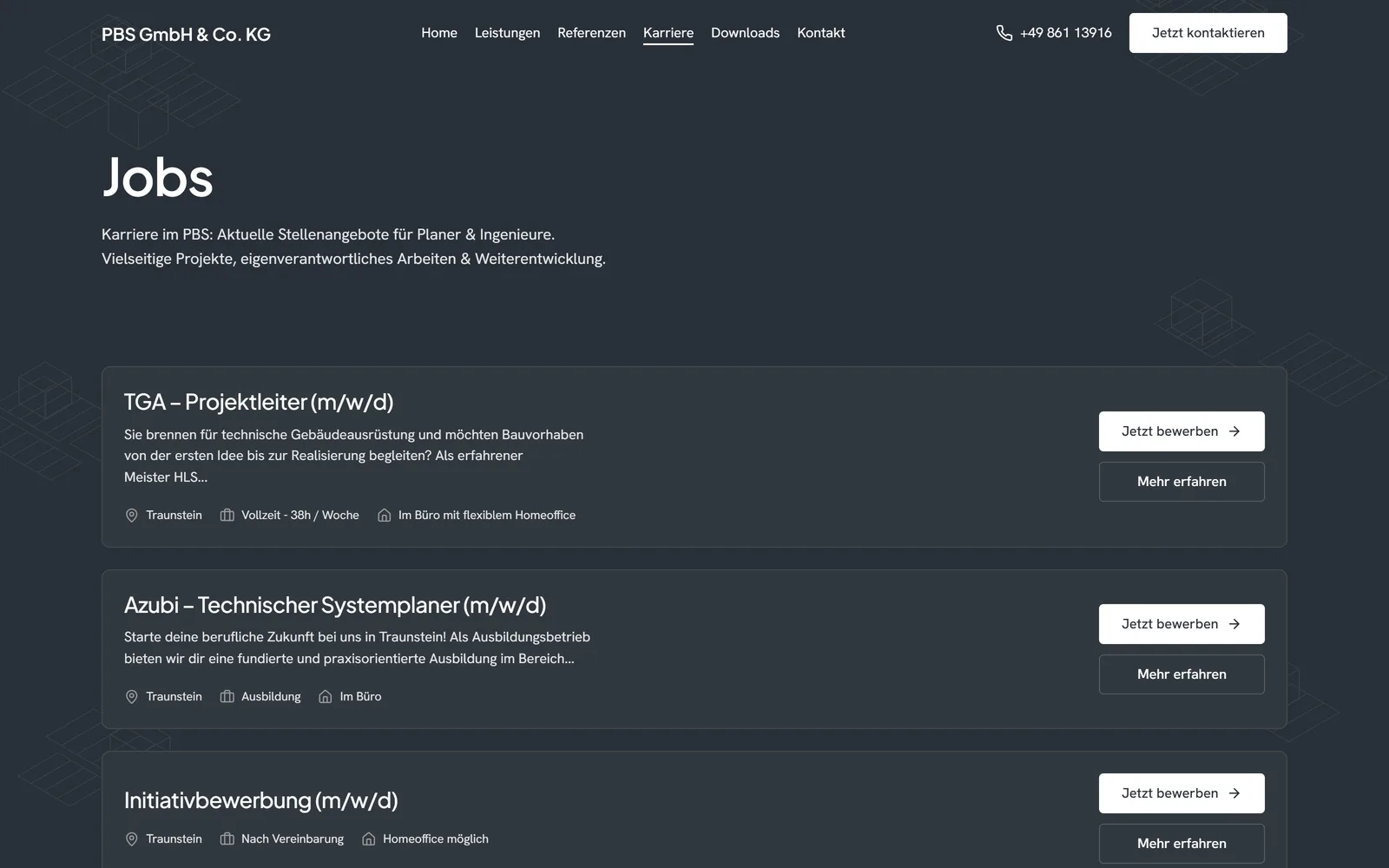Click the house icon beside Im Büro mit flexiblem Homeoffice
Screen dimensions: 1389x868
[385, 516]
